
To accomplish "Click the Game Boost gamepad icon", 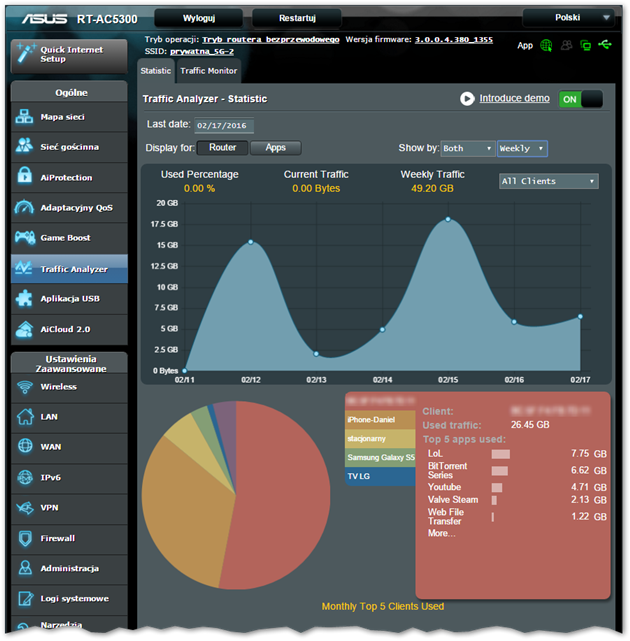I will (25, 238).
